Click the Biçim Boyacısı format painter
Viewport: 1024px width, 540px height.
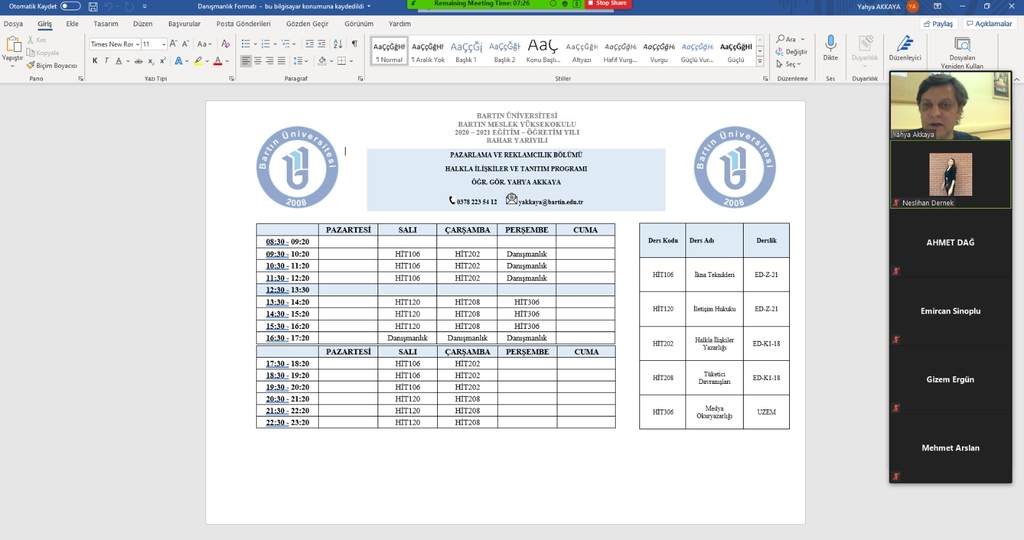pos(50,65)
